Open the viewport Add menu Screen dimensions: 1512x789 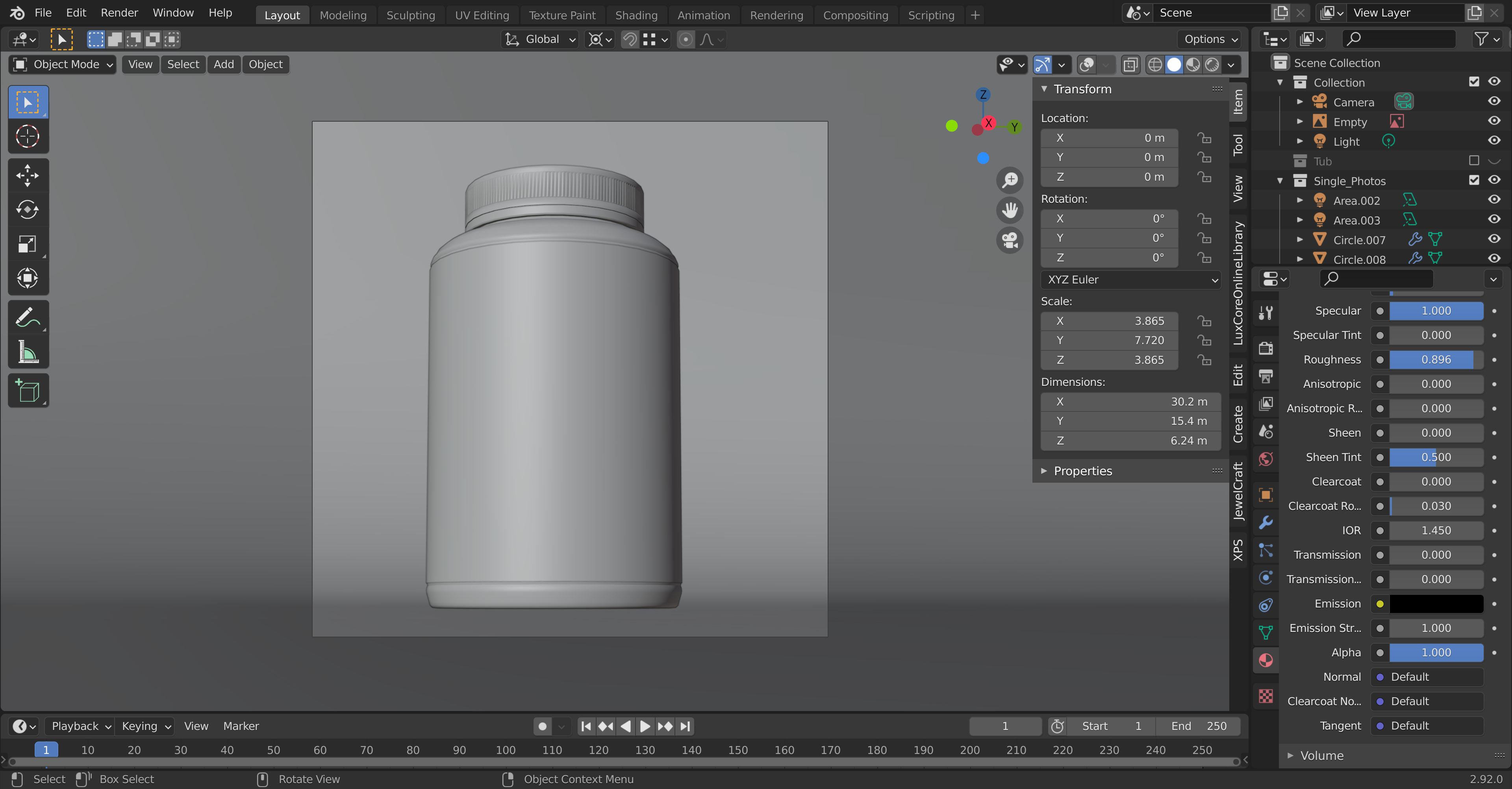224,65
